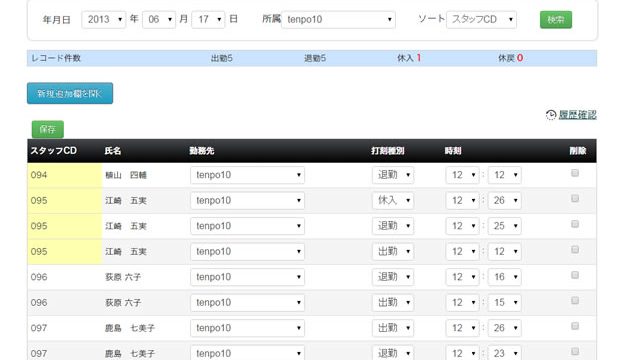640x360 pixels.
Task: Open the minute dropdown showing 26 for staff 095
Action: tap(504, 200)
